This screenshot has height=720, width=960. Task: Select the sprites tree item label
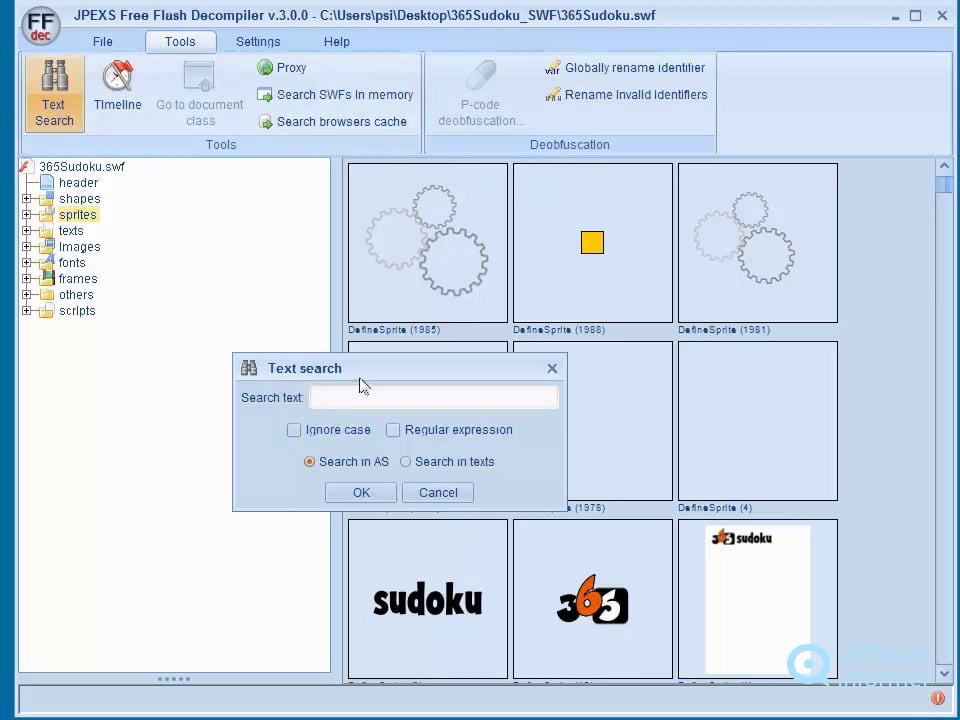(x=78, y=214)
